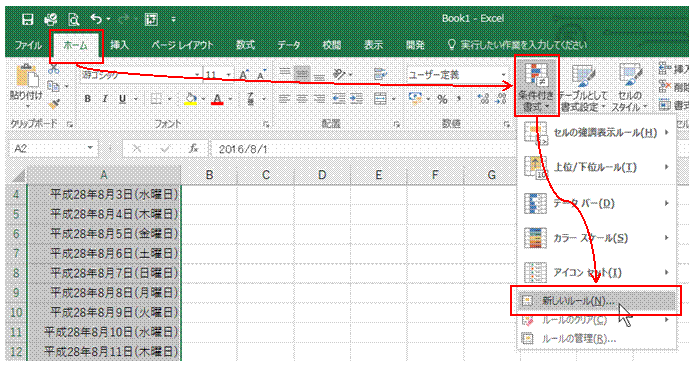Select column B header

tap(209, 175)
